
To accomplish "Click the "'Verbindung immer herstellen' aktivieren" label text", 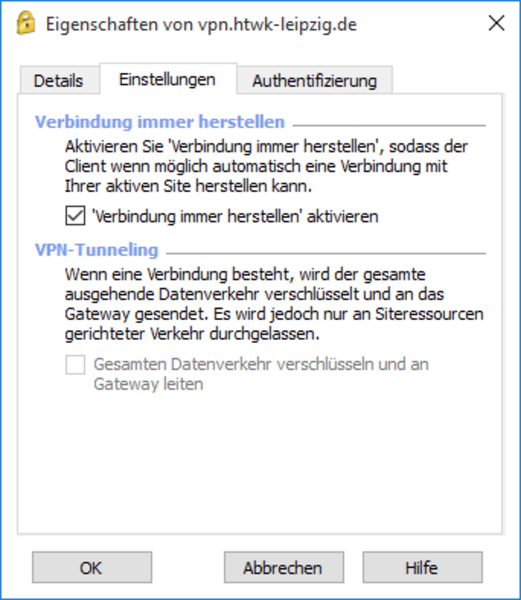I will pos(235,216).
